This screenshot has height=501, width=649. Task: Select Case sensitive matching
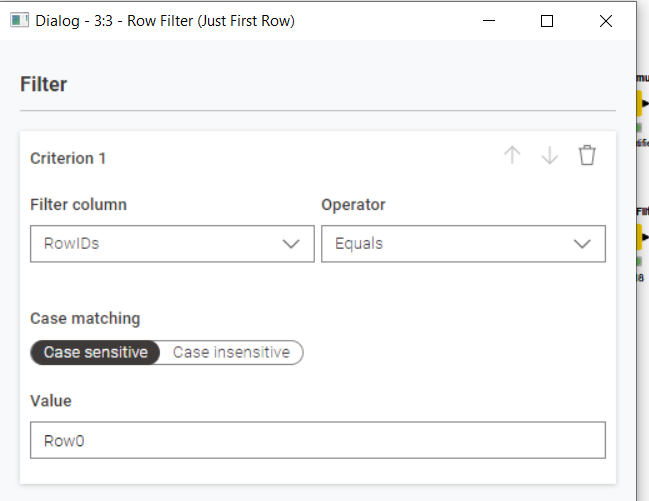(x=95, y=352)
